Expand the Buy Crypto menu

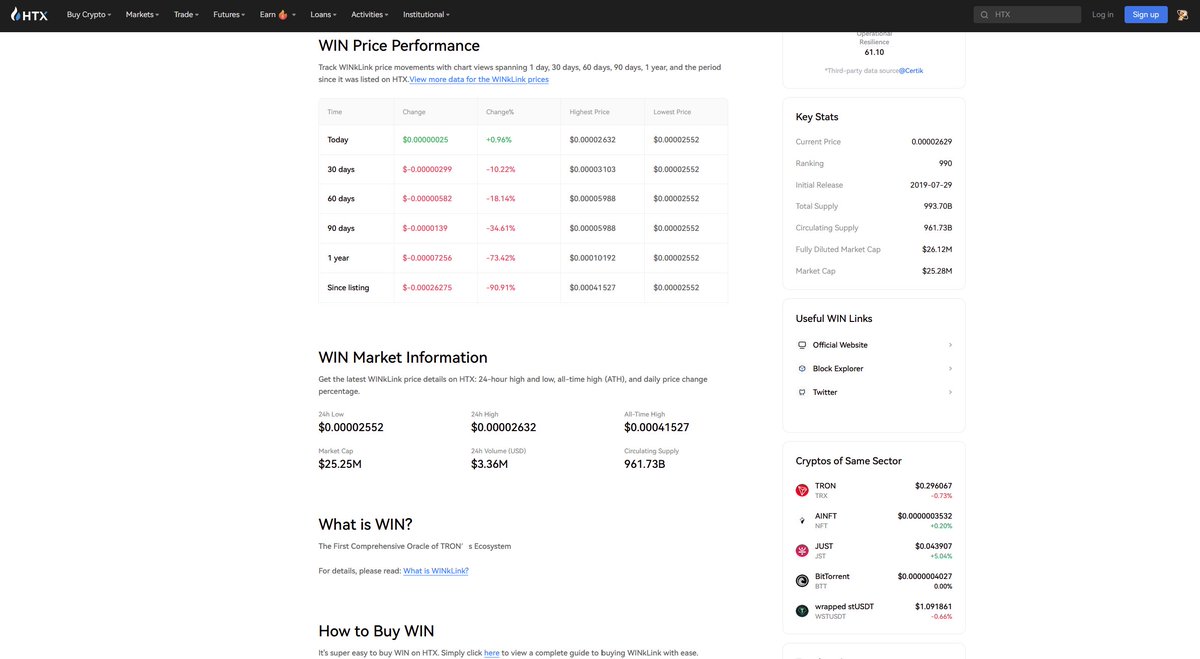[89, 15]
